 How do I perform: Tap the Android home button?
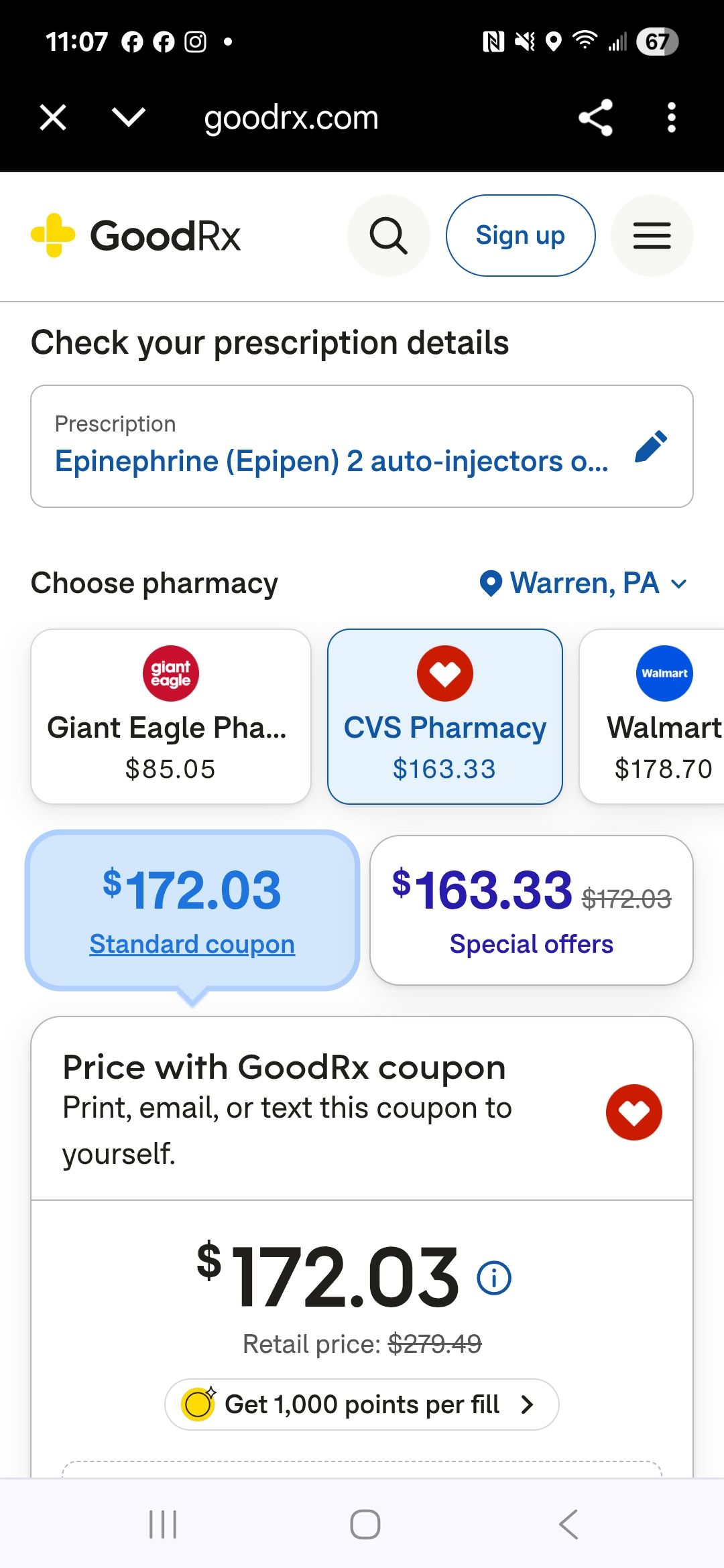tap(365, 1524)
